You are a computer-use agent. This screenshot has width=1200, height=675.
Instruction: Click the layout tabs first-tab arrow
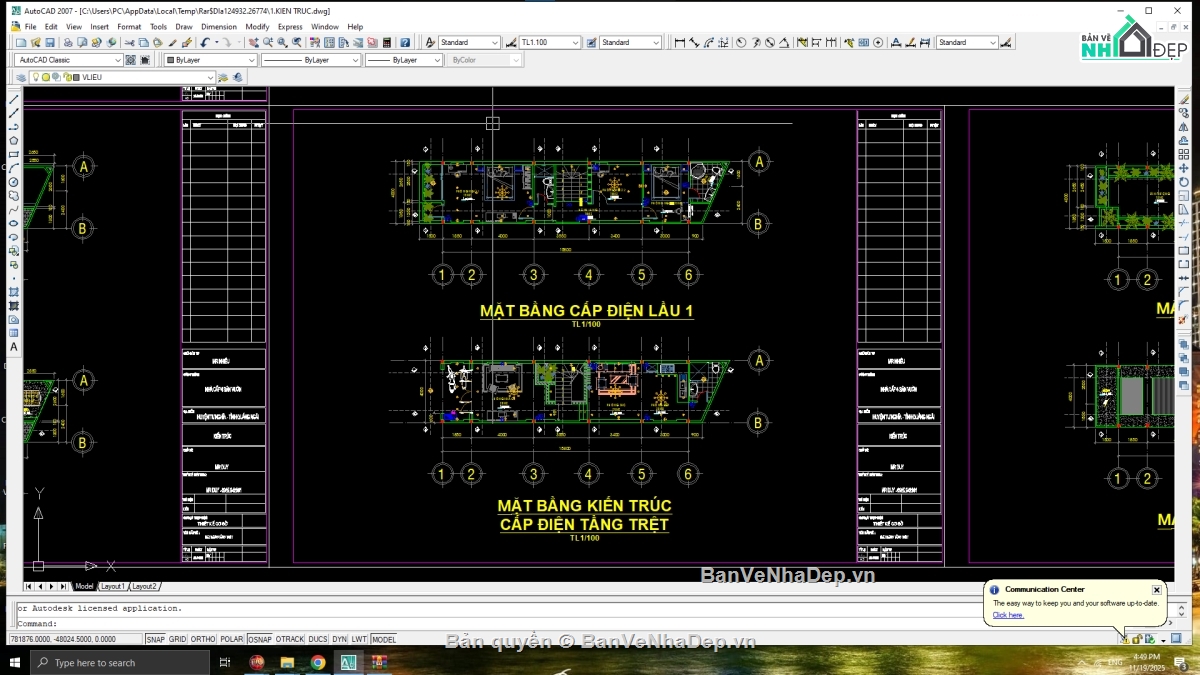click(28, 586)
